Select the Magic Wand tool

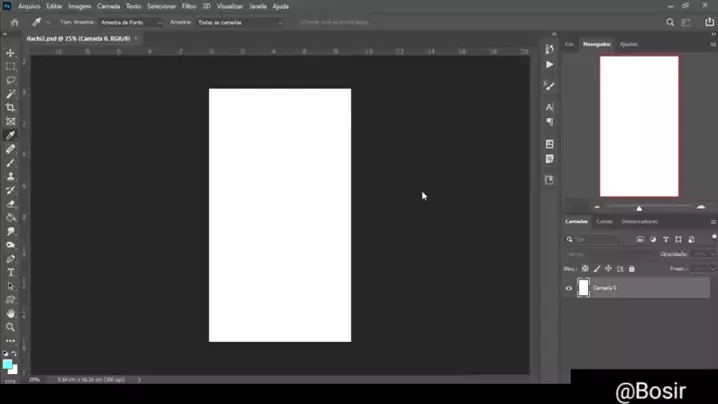tap(11, 94)
